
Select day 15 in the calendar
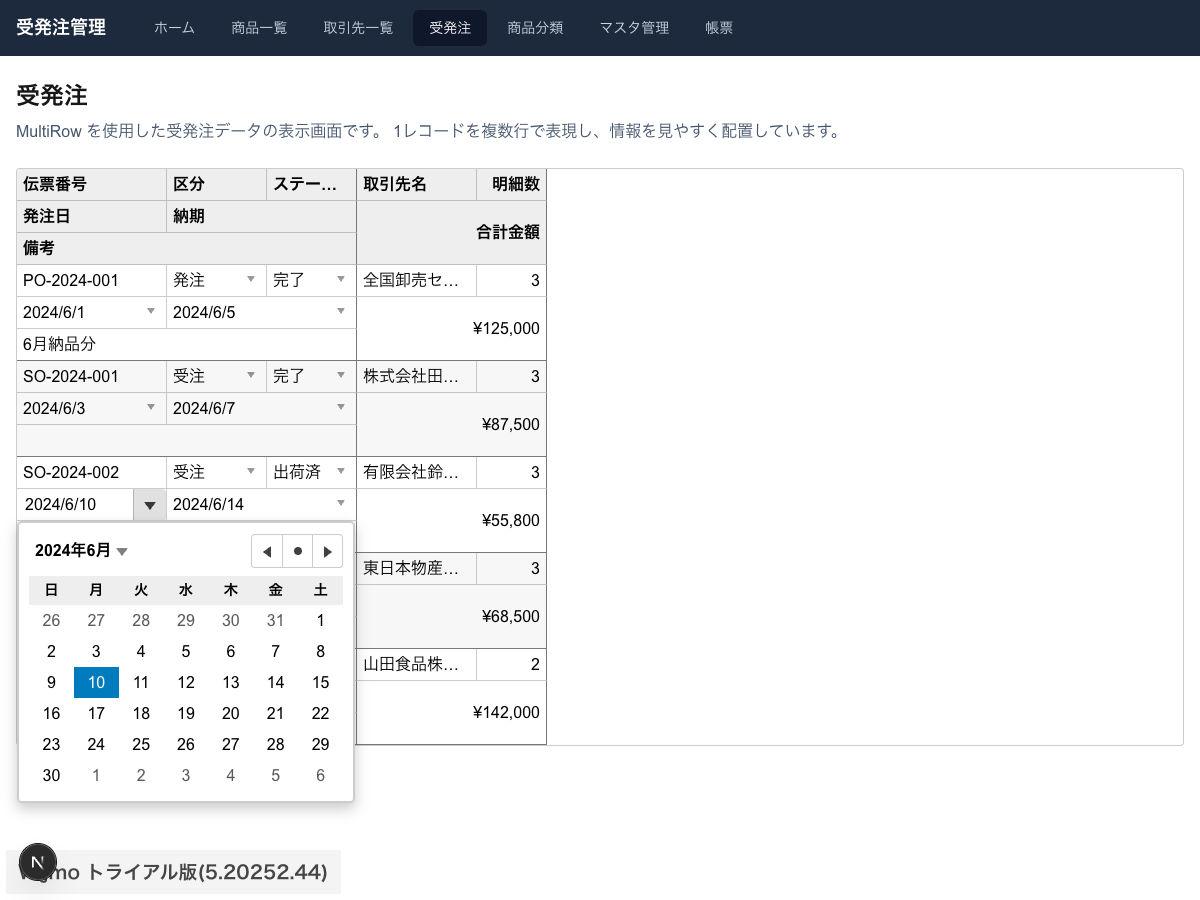pyautogui.click(x=320, y=683)
